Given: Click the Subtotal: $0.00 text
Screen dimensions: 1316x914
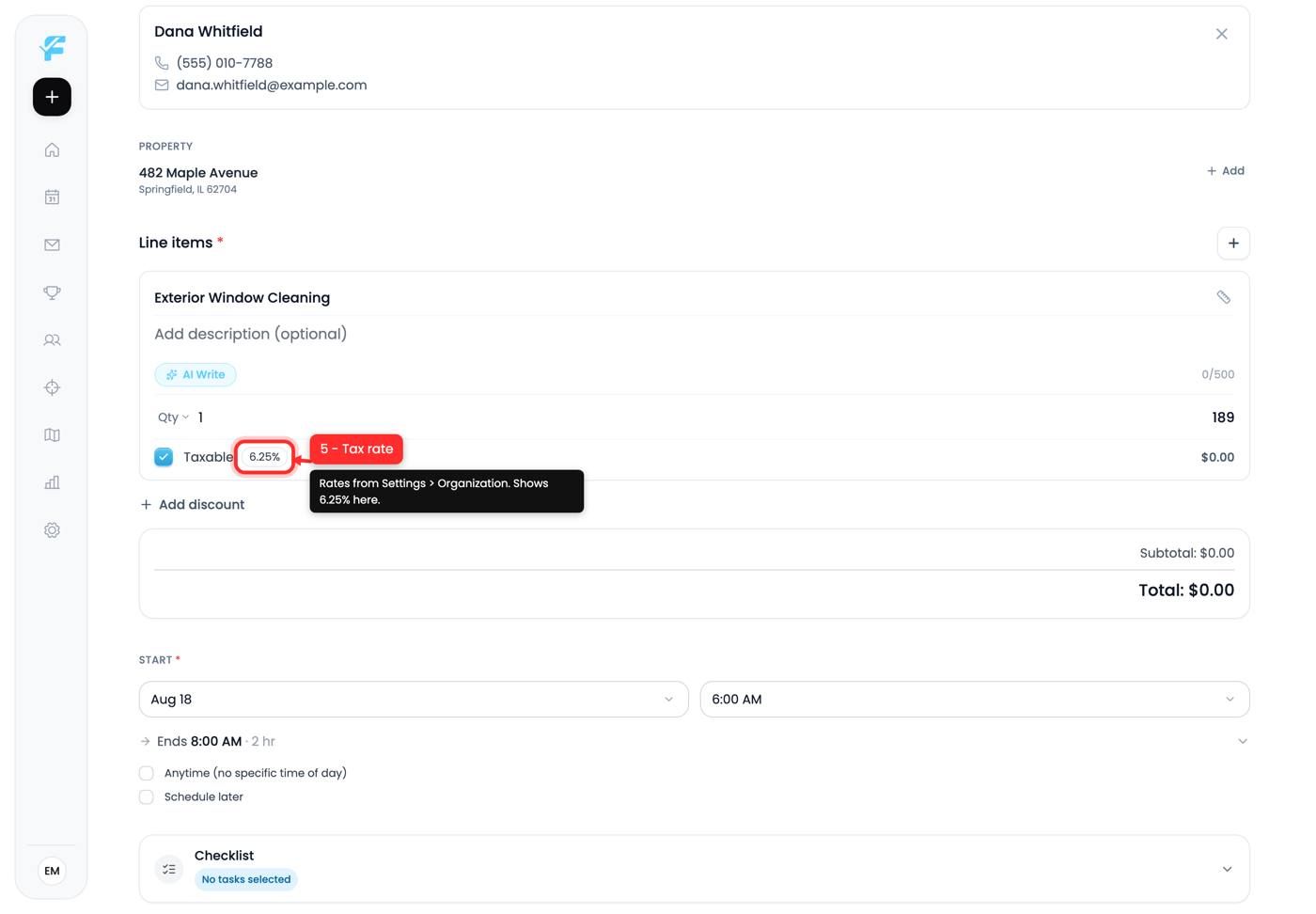Looking at the screenshot, I should click(x=1187, y=553).
